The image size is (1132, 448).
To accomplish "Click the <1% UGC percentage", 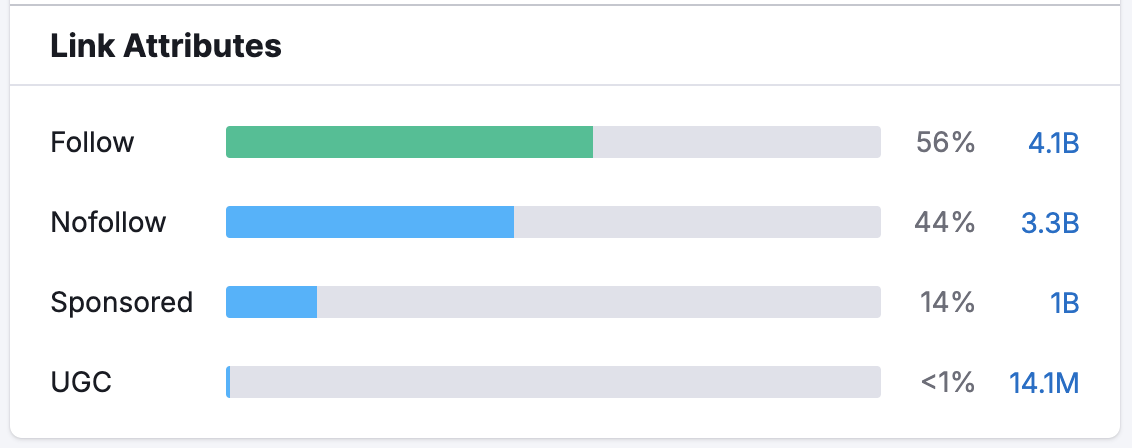I will (x=946, y=383).
